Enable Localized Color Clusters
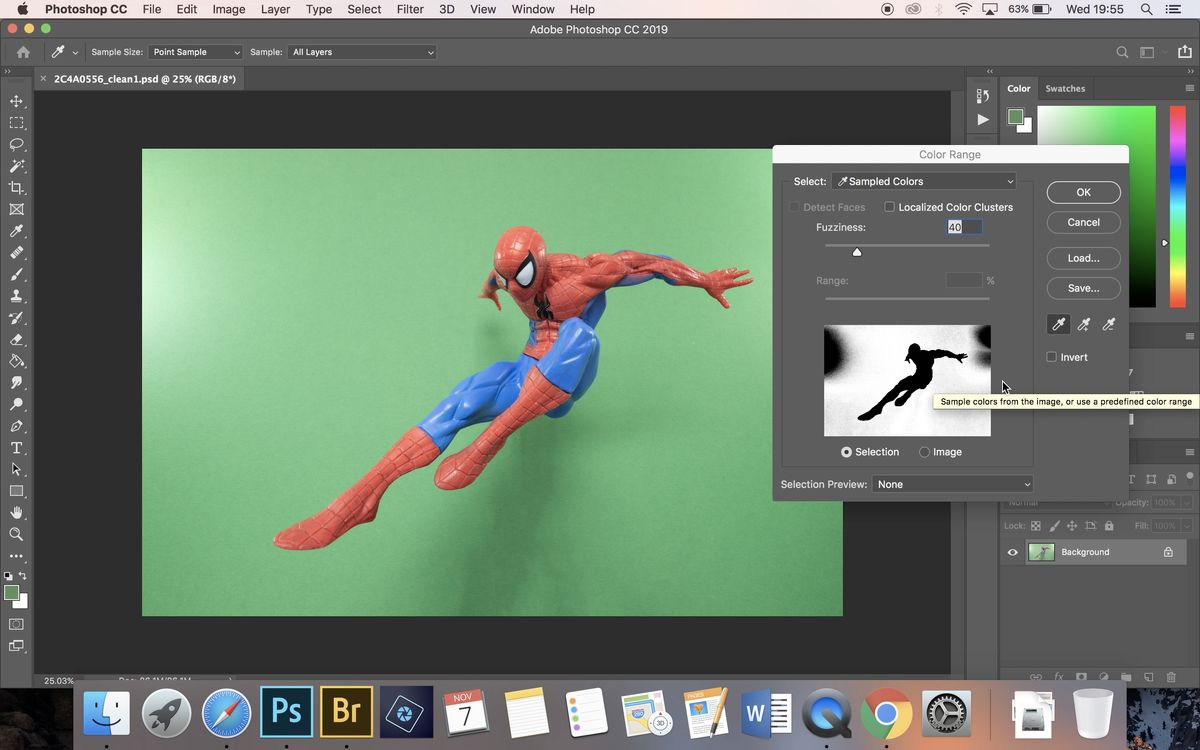 tap(889, 206)
